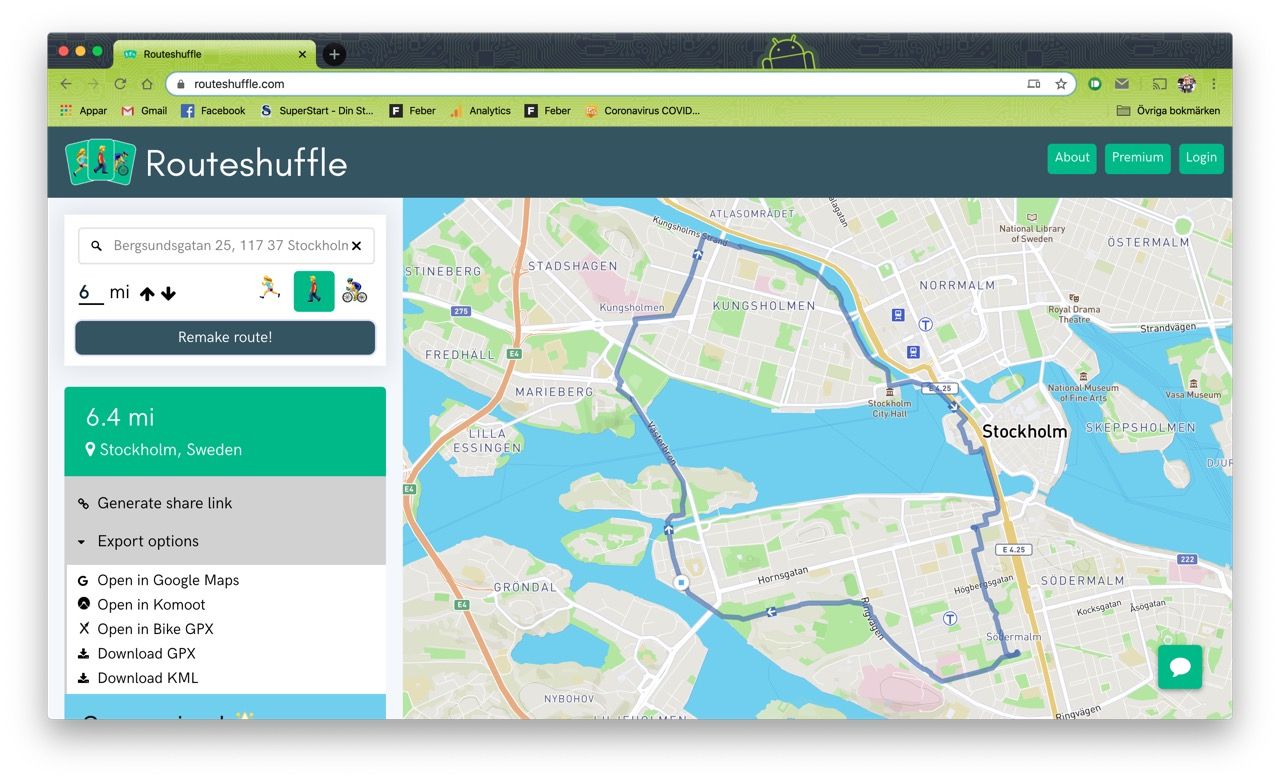This screenshot has width=1280, height=782.
Task: Select the running activity icon
Action: pyautogui.click(x=270, y=290)
